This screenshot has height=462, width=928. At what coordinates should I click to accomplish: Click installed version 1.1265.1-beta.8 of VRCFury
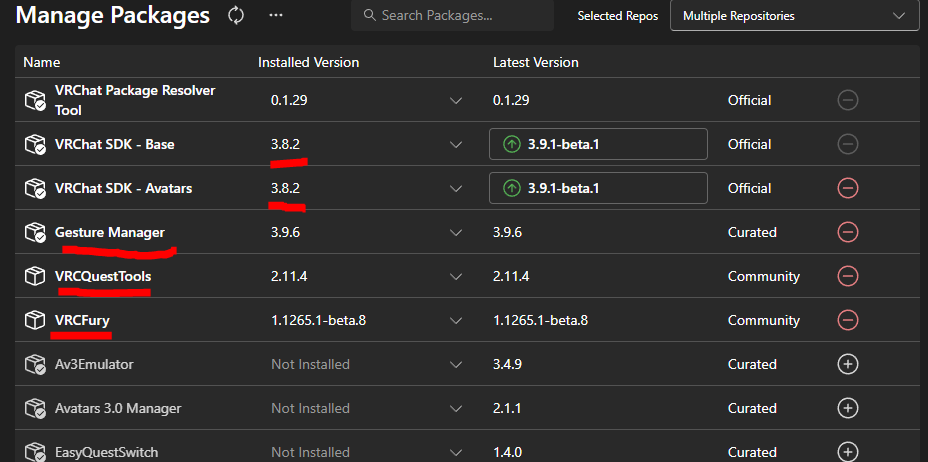(x=318, y=321)
